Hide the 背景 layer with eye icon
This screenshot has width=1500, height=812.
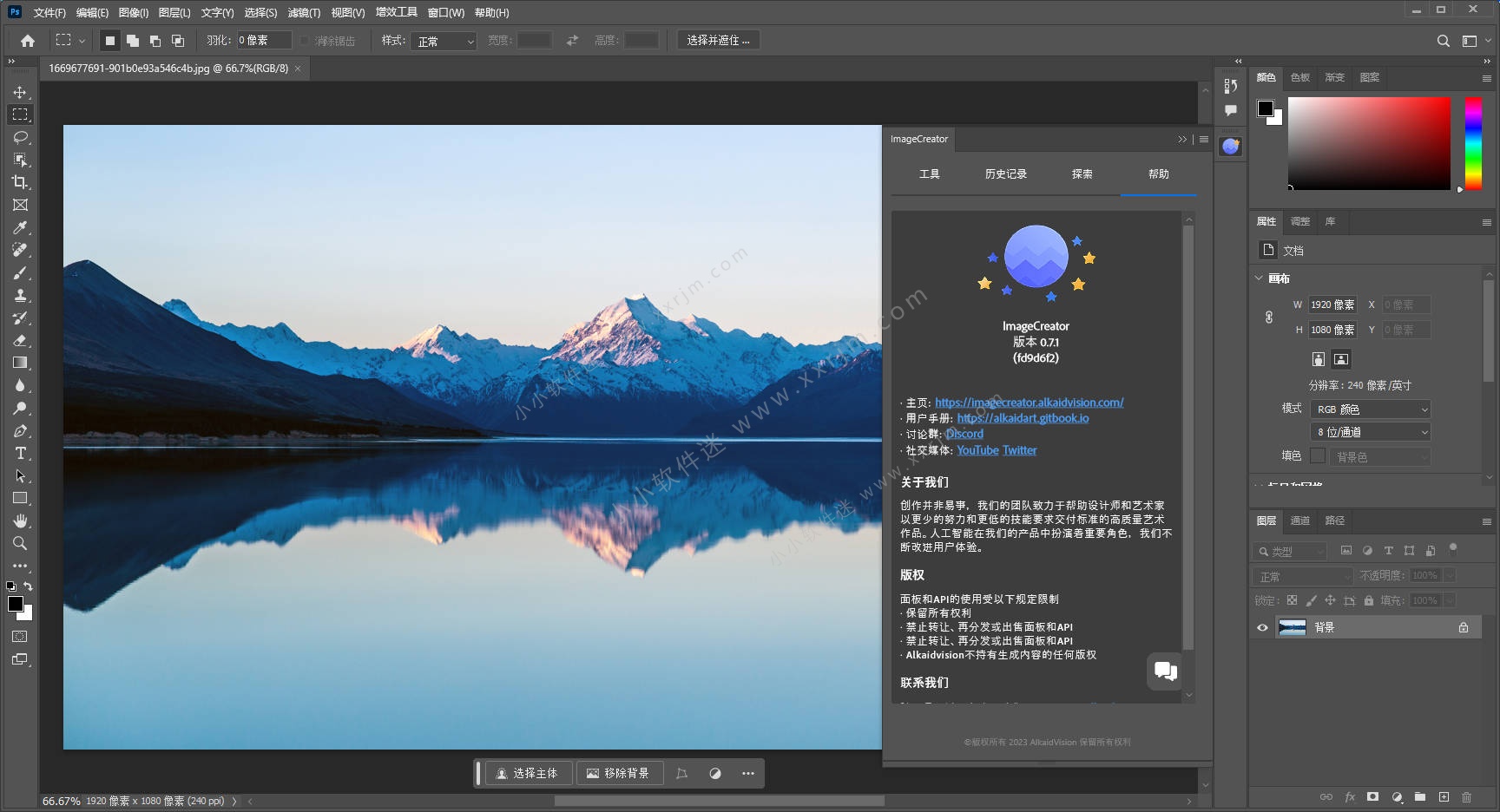pyautogui.click(x=1262, y=627)
